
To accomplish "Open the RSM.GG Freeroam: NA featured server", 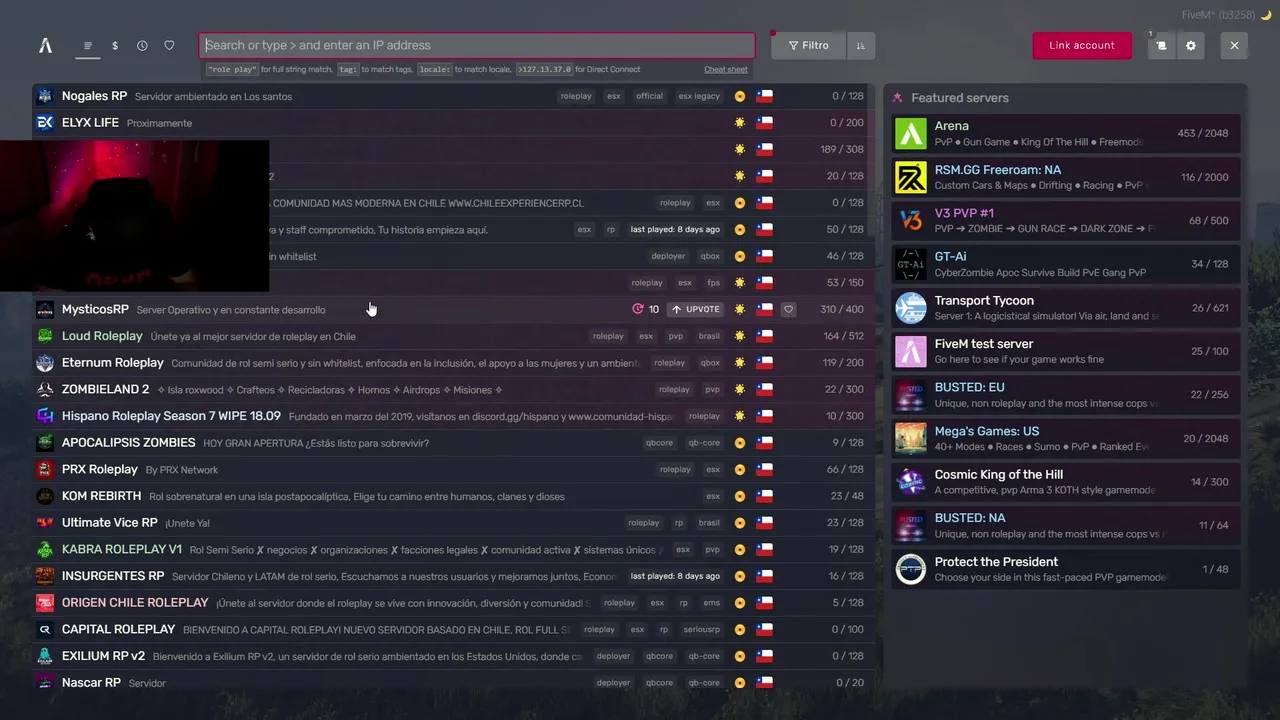I will click(1066, 177).
